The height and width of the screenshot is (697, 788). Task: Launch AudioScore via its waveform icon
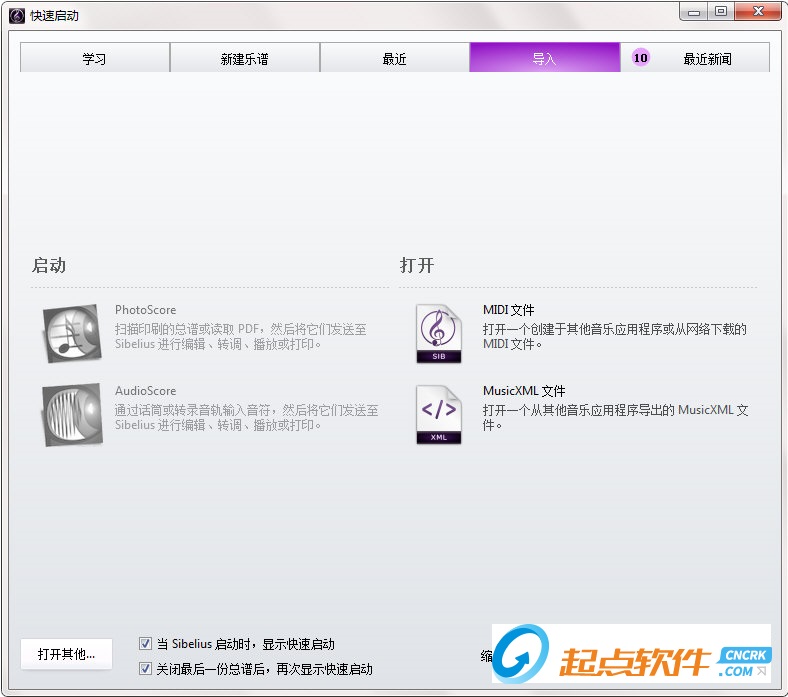[x=72, y=415]
